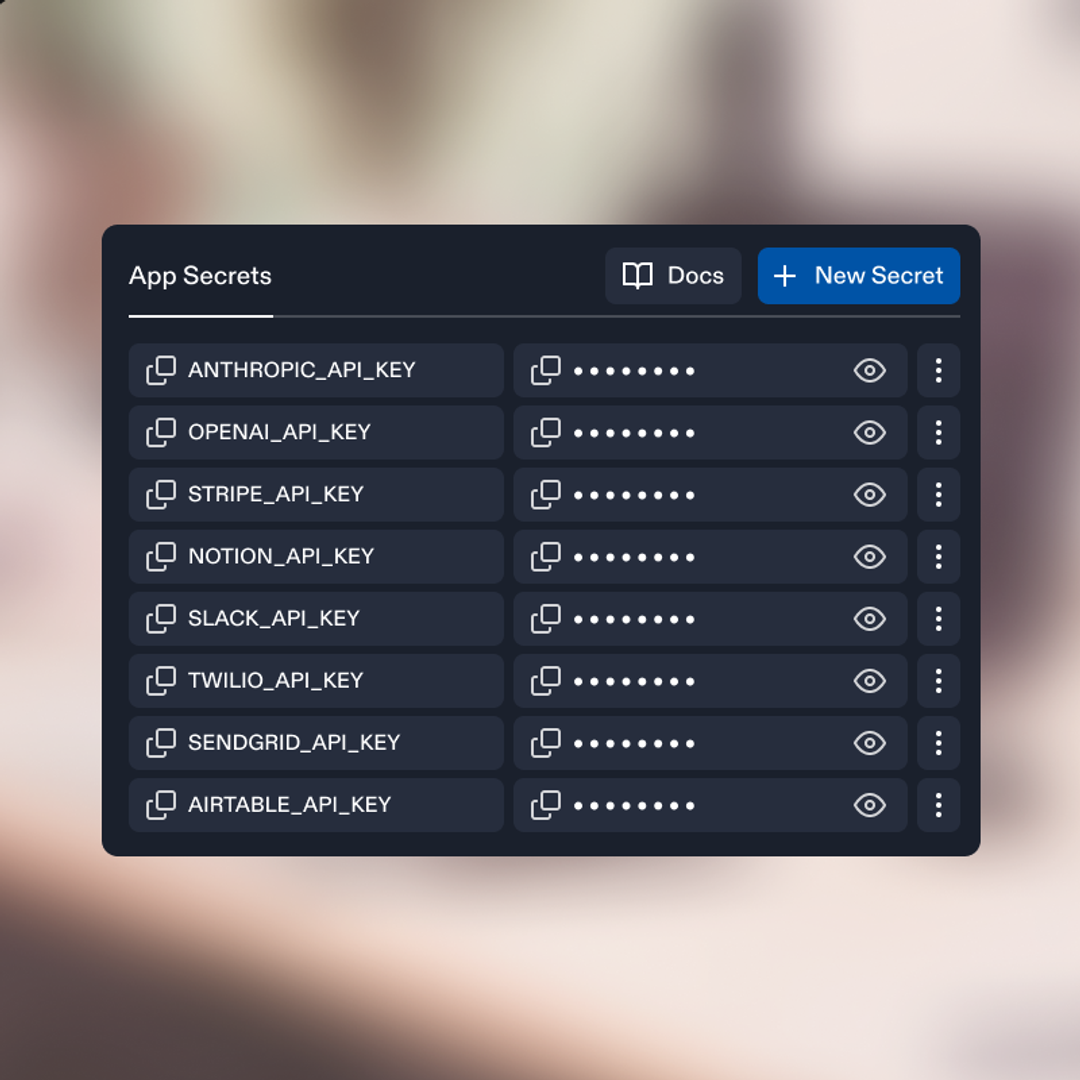Show the STRIPE_API_KEY secret value
Screen dimensions: 1080x1080
(x=869, y=494)
